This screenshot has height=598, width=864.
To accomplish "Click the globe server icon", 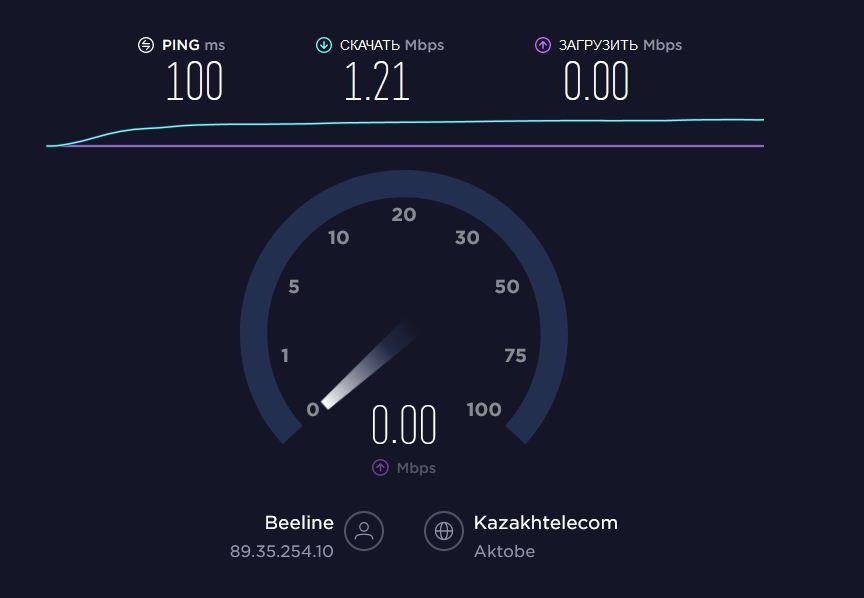I will click(x=444, y=531).
